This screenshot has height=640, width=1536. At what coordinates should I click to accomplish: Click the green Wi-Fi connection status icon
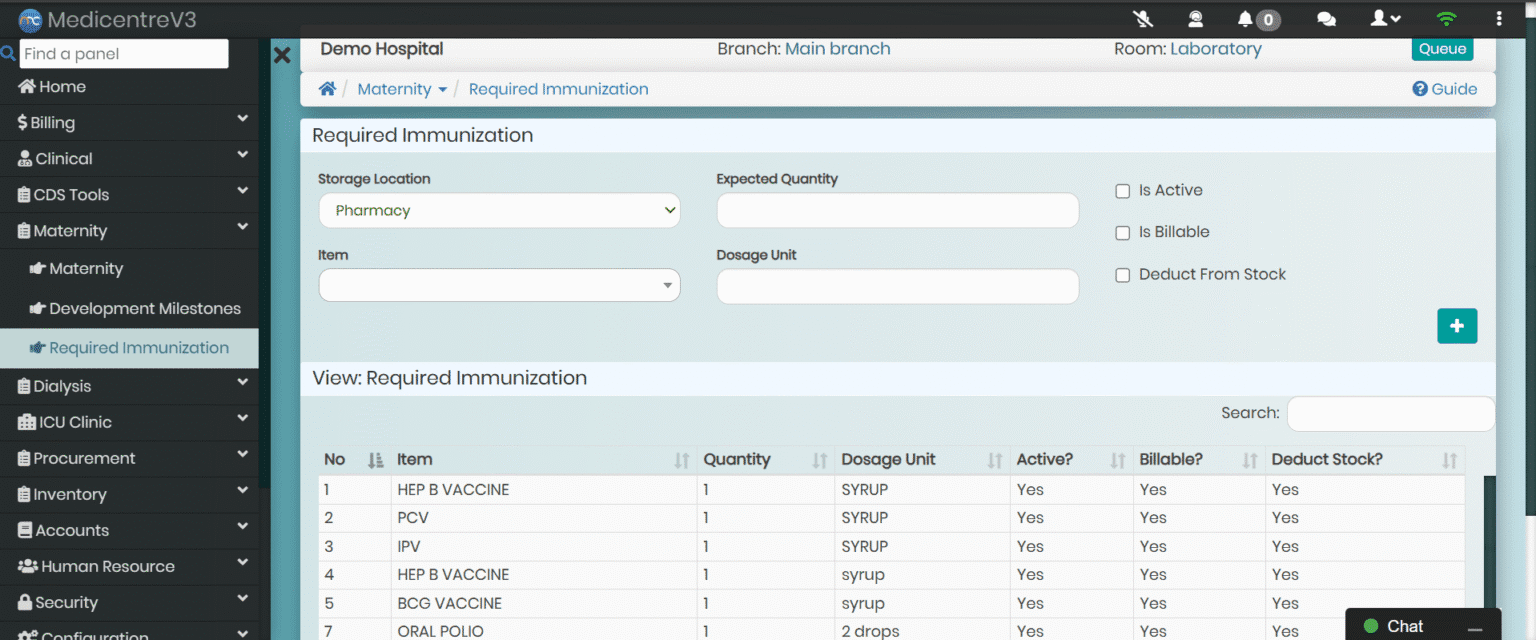tap(1446, 19)
